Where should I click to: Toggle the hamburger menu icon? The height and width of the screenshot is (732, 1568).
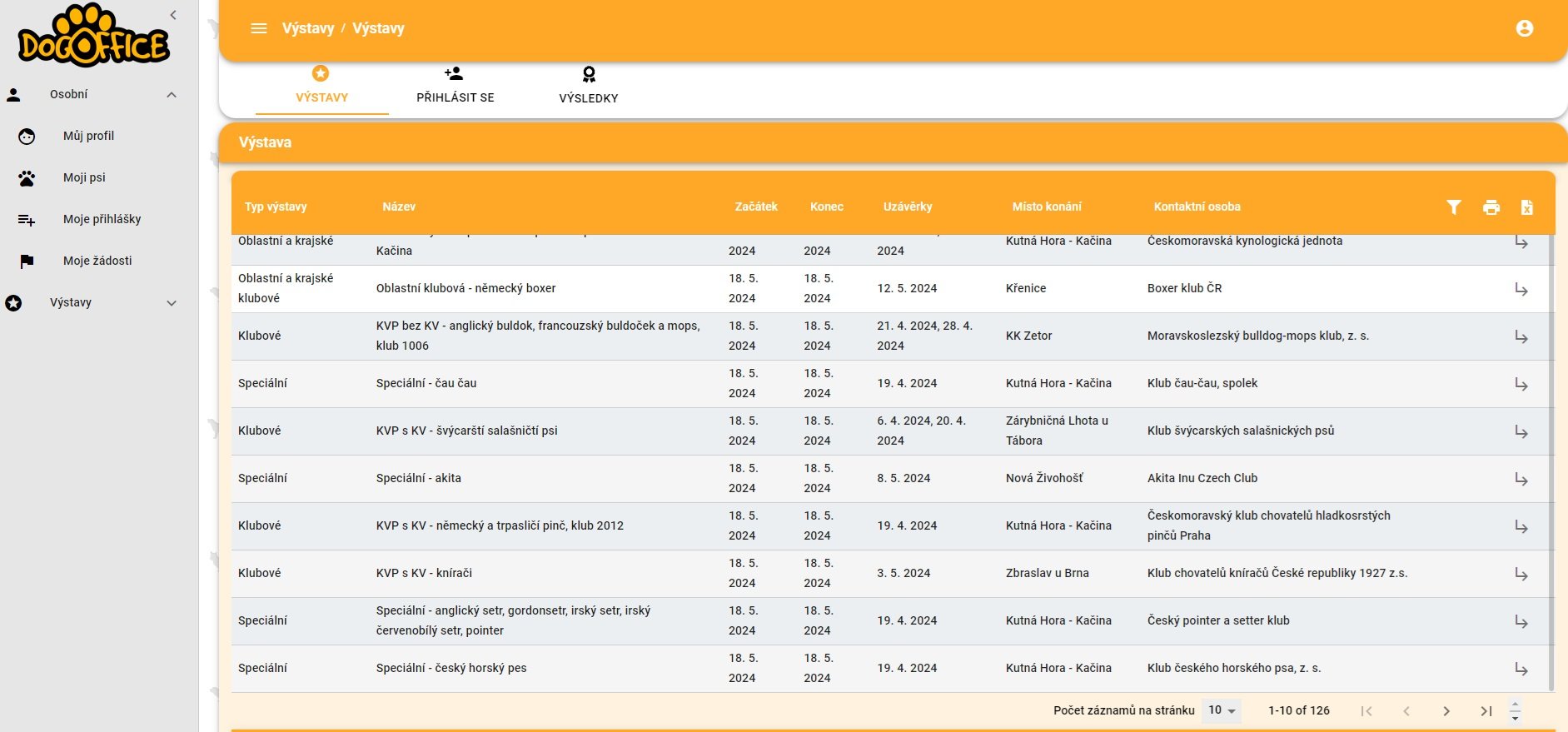[259, 28]
